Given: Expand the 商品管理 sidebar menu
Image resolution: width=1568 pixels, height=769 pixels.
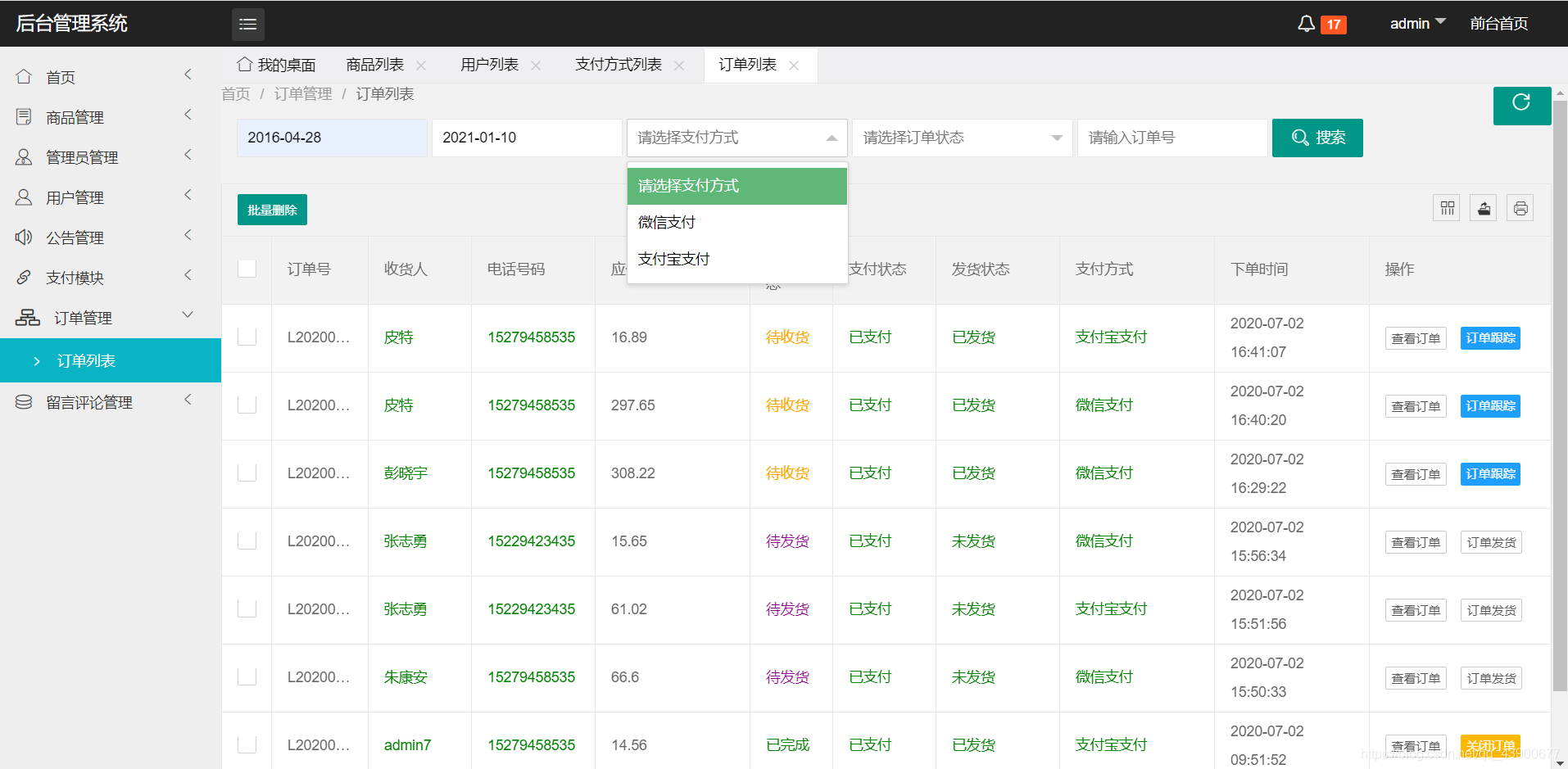Looking at the screenshot, I should click(x=188, y=115).
